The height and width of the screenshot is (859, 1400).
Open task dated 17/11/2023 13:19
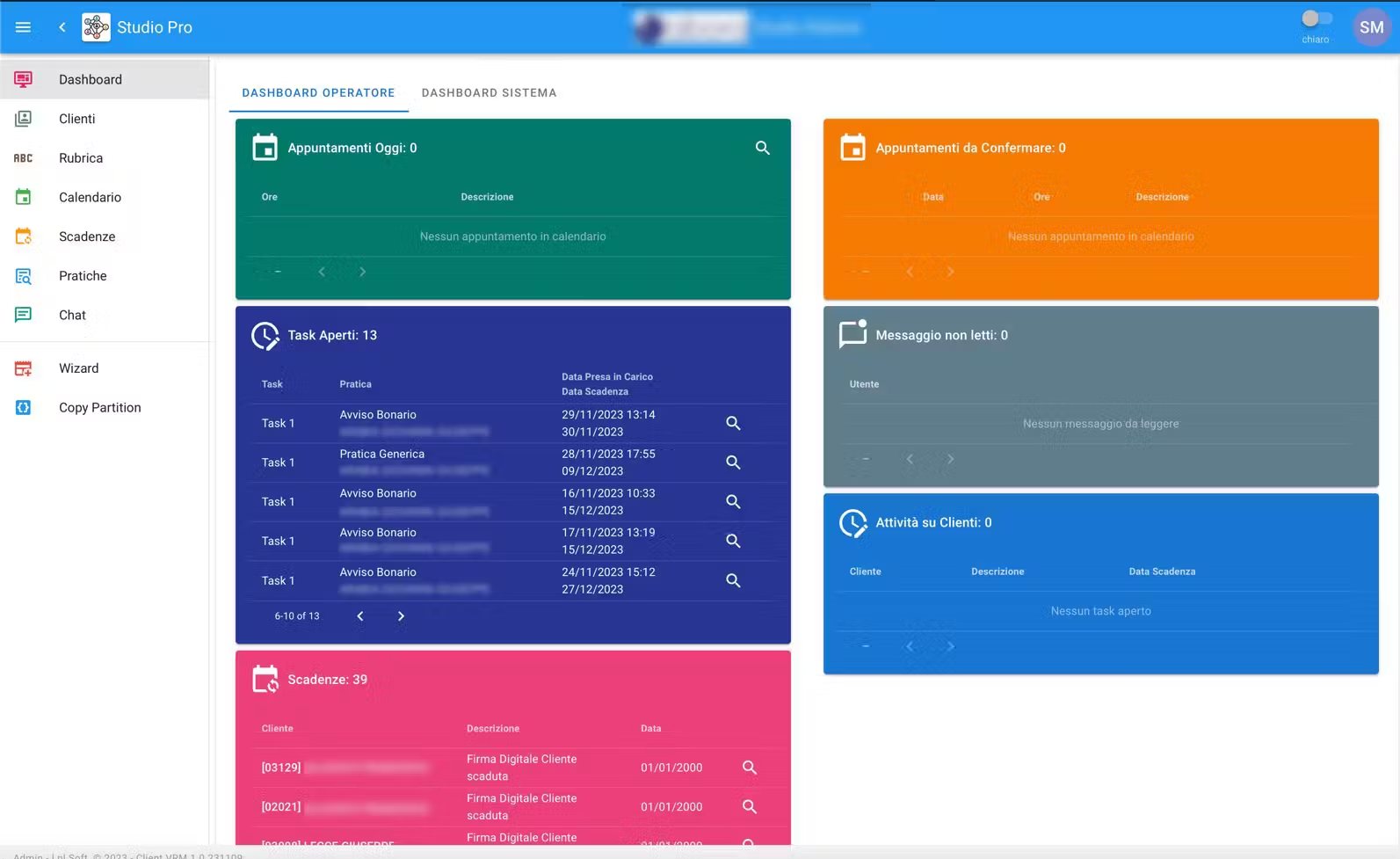733,542
